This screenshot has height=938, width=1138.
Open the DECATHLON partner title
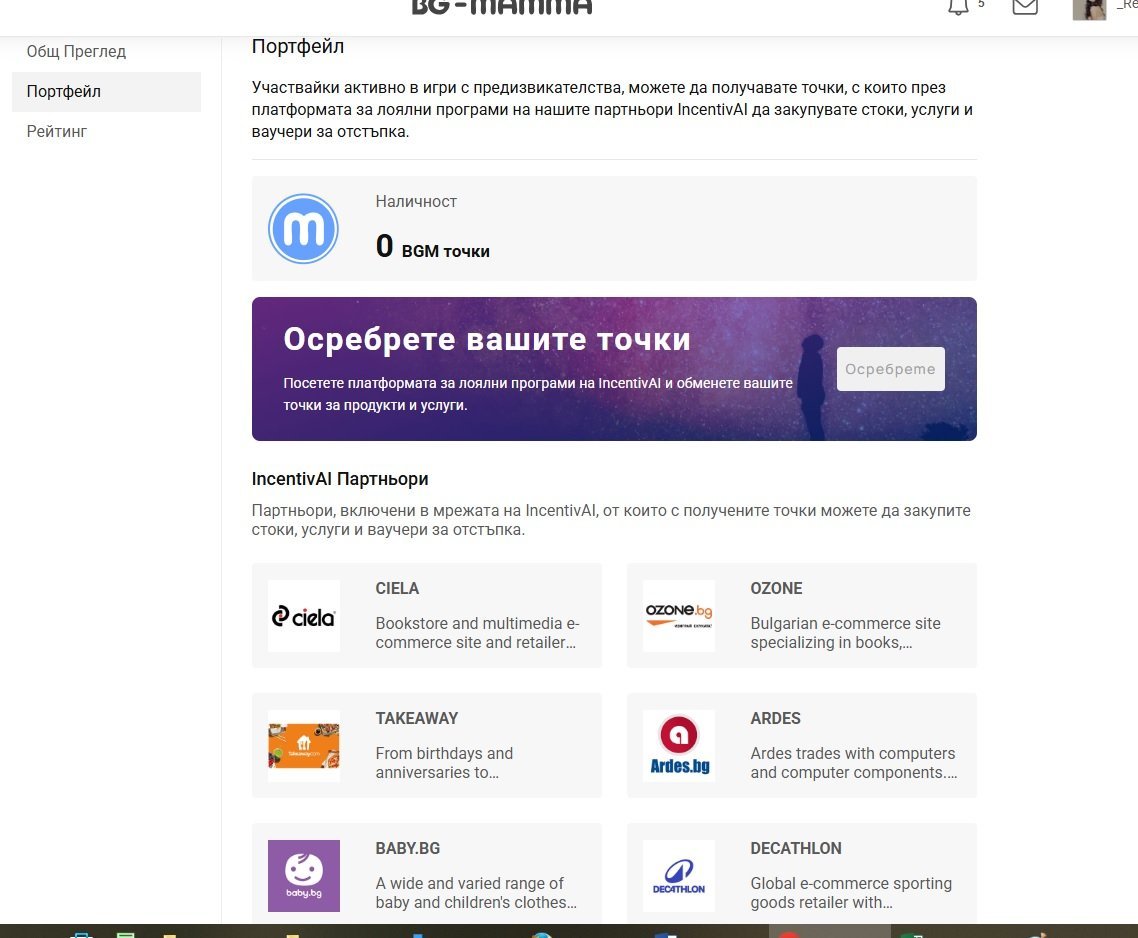click(795, 848)
